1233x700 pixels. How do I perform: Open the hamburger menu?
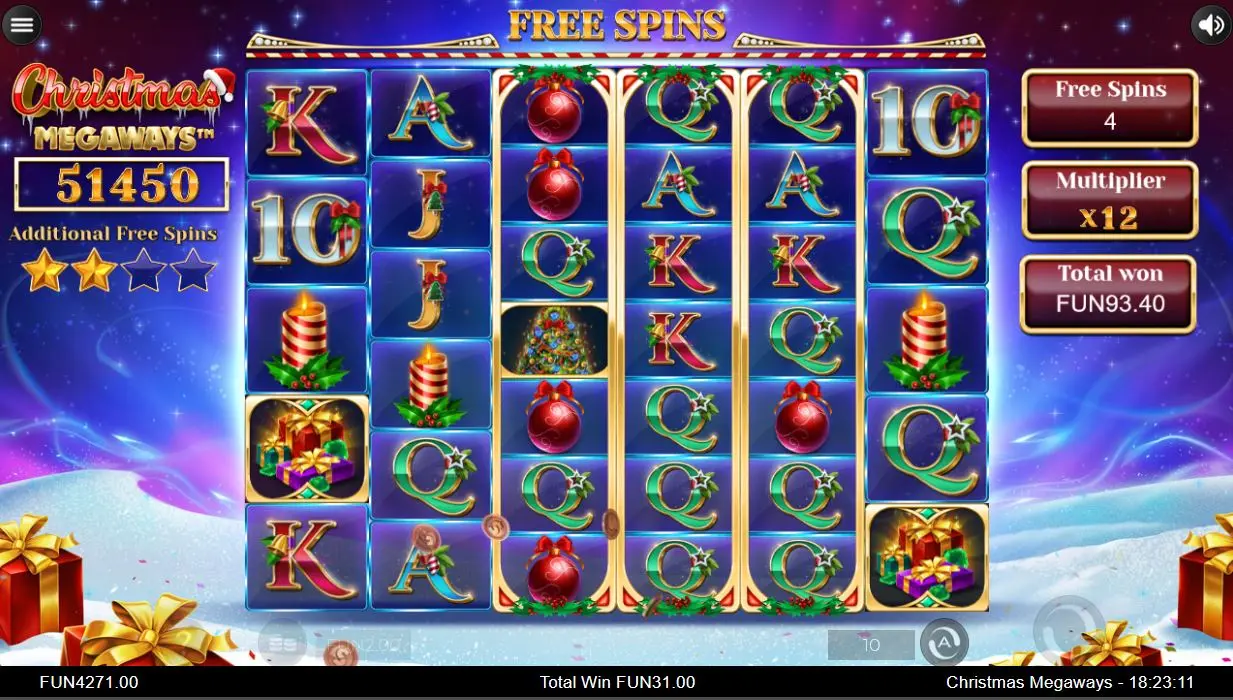tap(22, 25)
